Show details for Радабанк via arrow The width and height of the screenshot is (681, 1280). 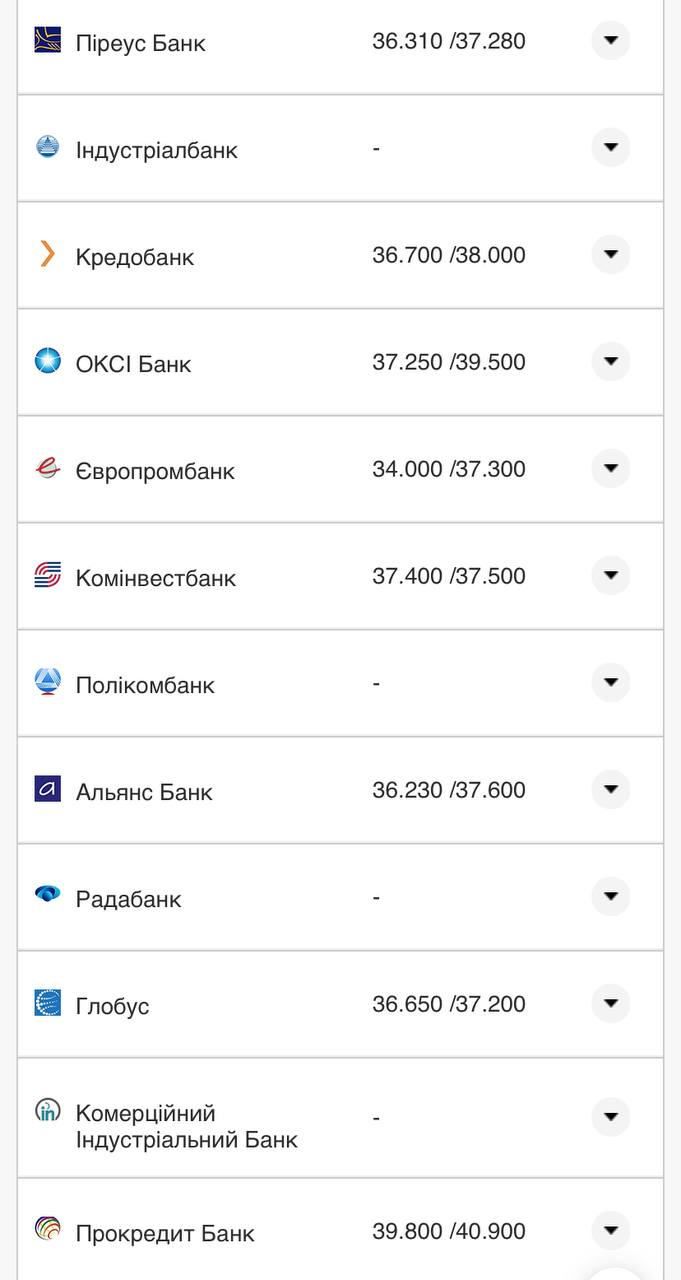tap(611, 897)
